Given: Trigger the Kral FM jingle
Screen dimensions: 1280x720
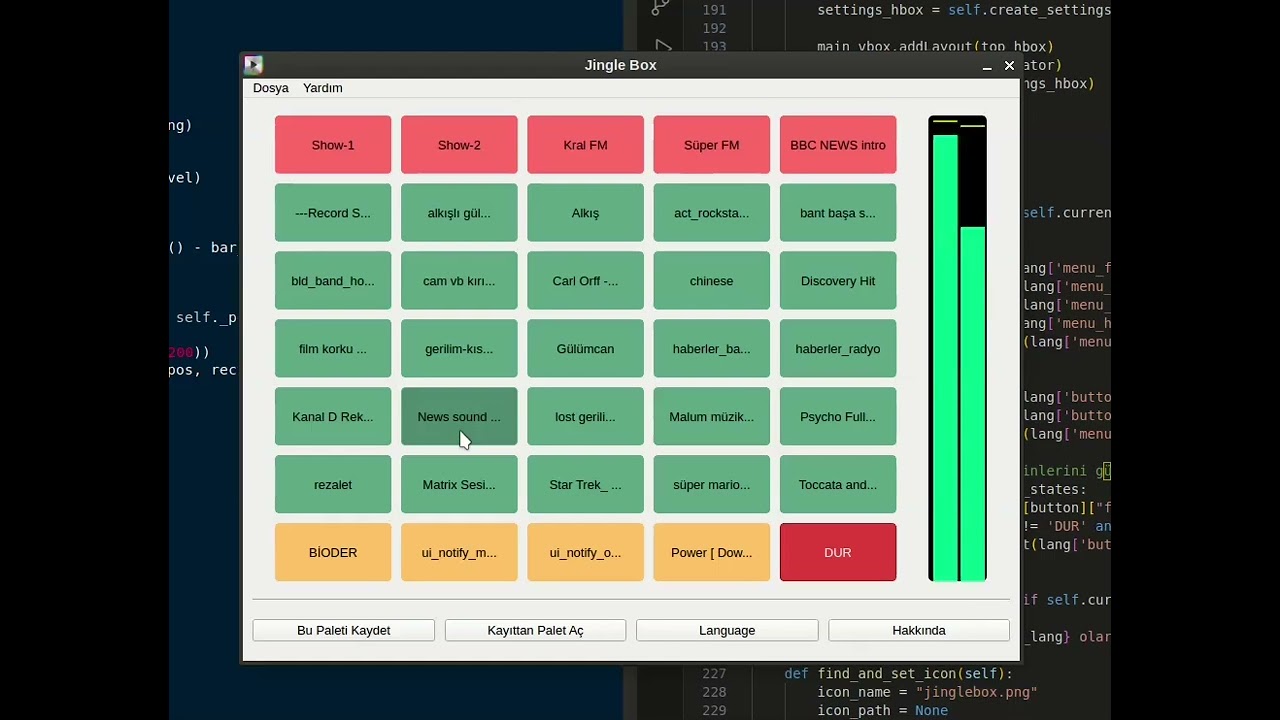Looking at the screenshot, I should coord(585,145).
